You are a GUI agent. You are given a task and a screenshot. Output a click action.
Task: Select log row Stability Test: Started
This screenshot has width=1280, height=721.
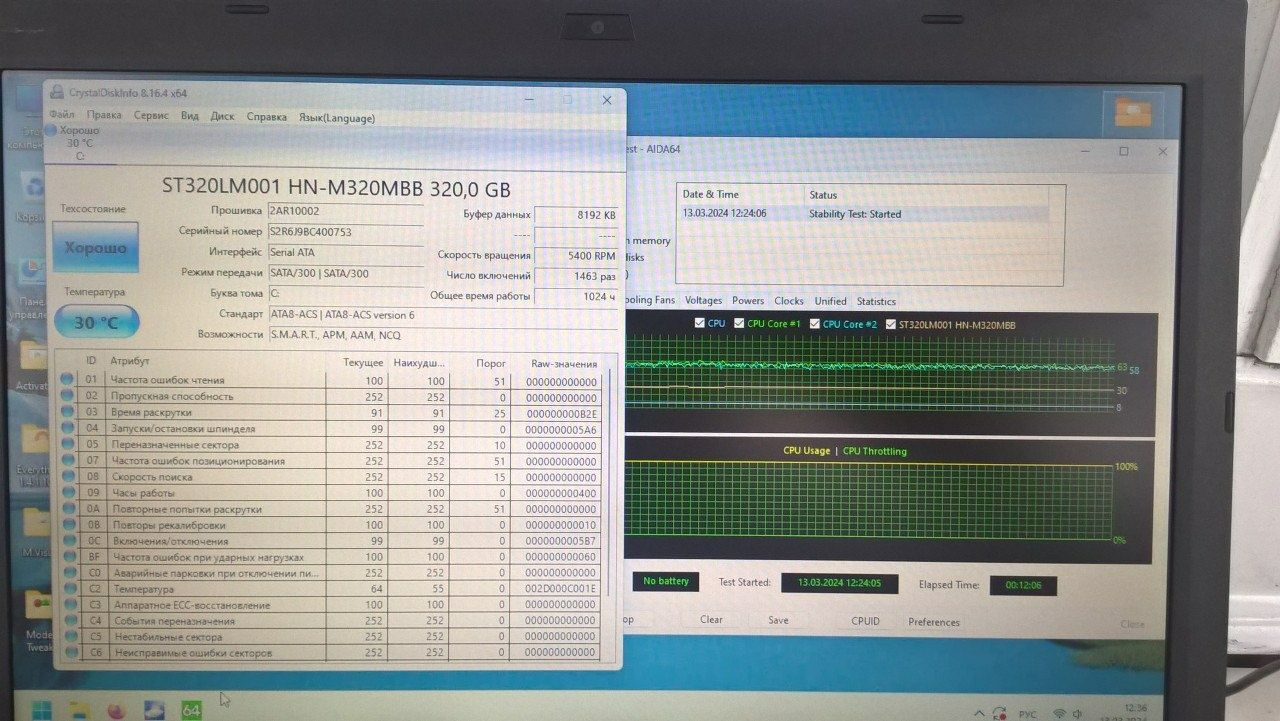click(864, 214)
